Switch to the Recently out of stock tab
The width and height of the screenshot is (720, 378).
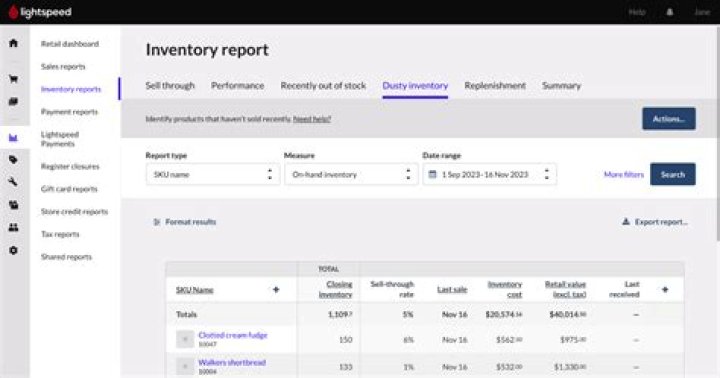[323, 86]
